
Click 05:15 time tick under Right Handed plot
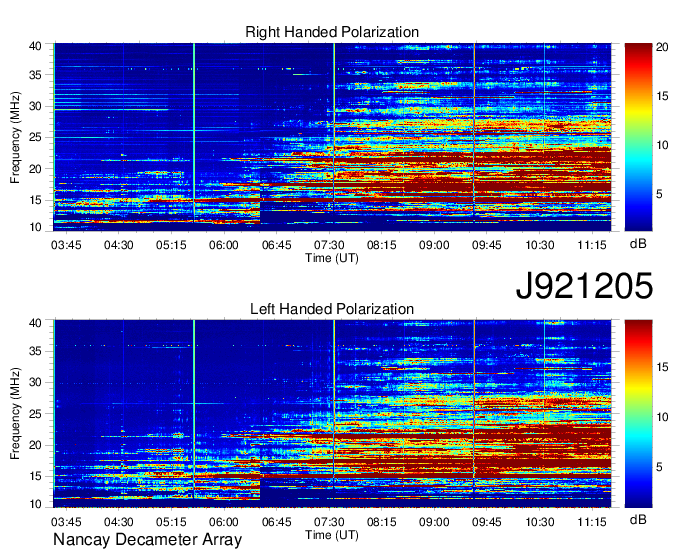(x=171, y=245)
